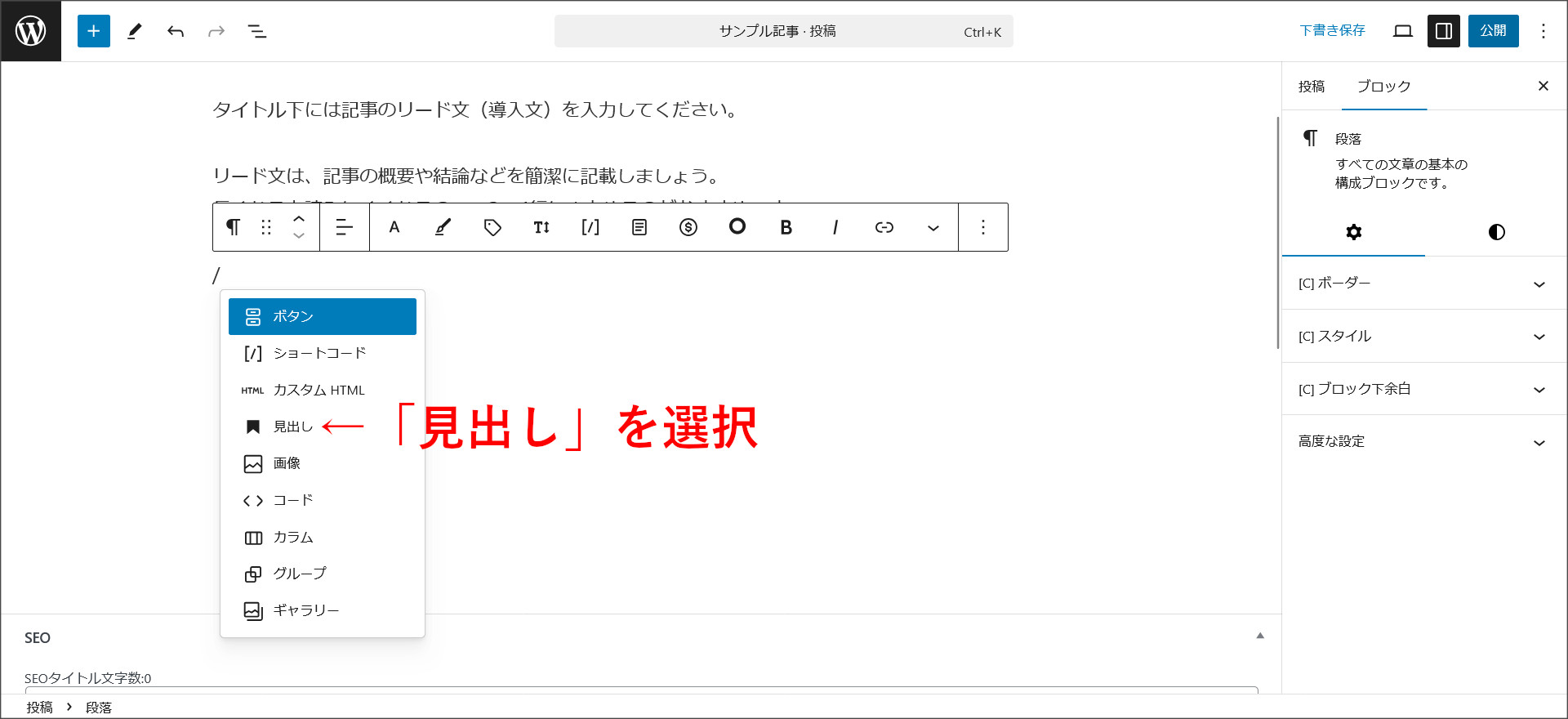Open the more formatting options chevron
This screenshot has width=1568, height=719.
click(933, 227)
